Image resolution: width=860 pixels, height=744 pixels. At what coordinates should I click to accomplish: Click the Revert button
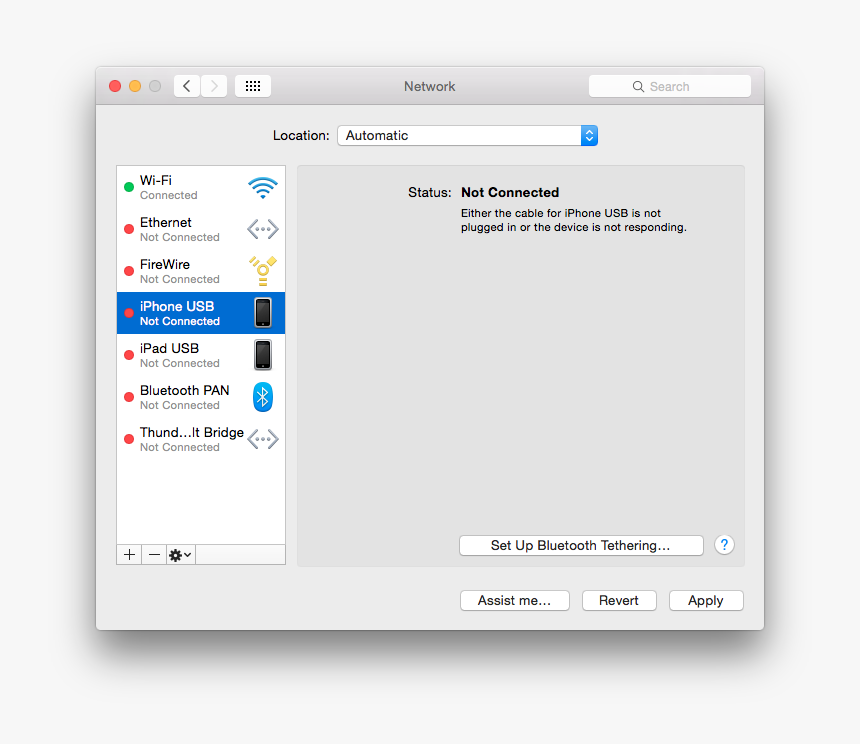(619, 600)
